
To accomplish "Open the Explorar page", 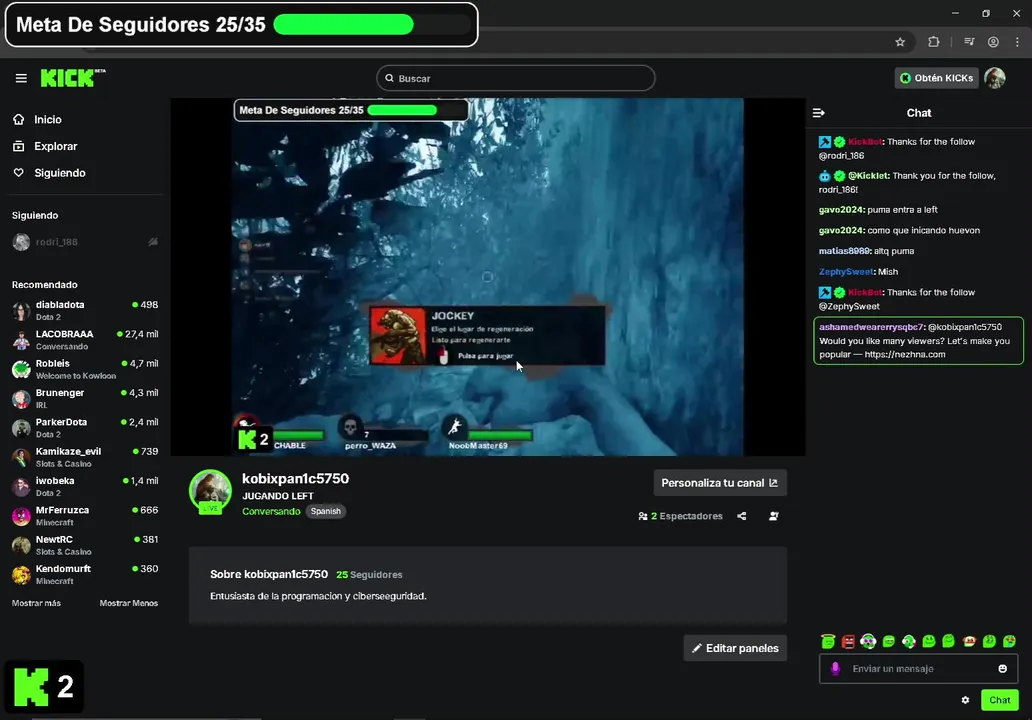I will coord(45,146).
